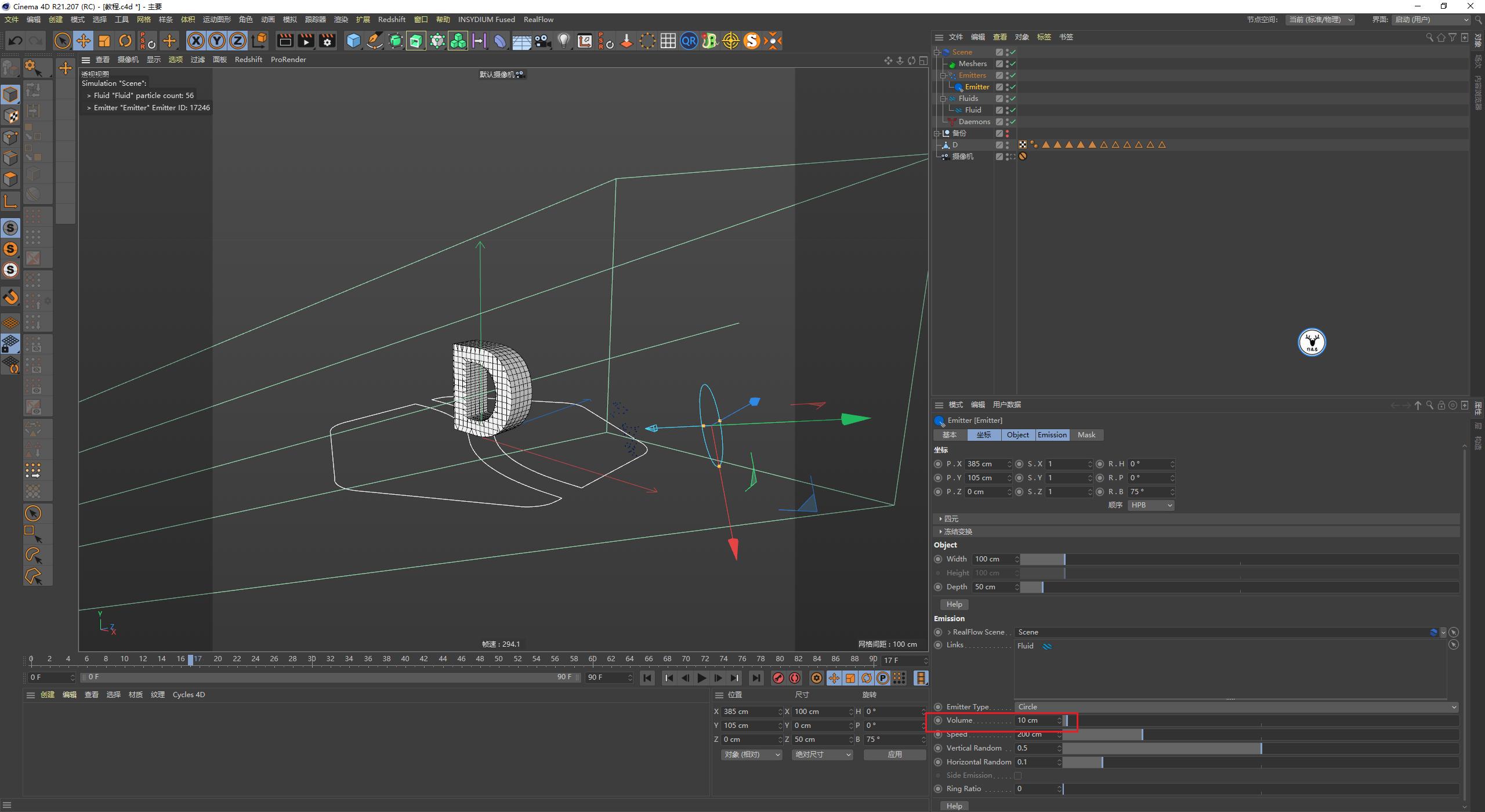Toggle the X axis lock icon
Image resolution: width=1485 pixels, height=812 pixels.
tap(196, 41)
